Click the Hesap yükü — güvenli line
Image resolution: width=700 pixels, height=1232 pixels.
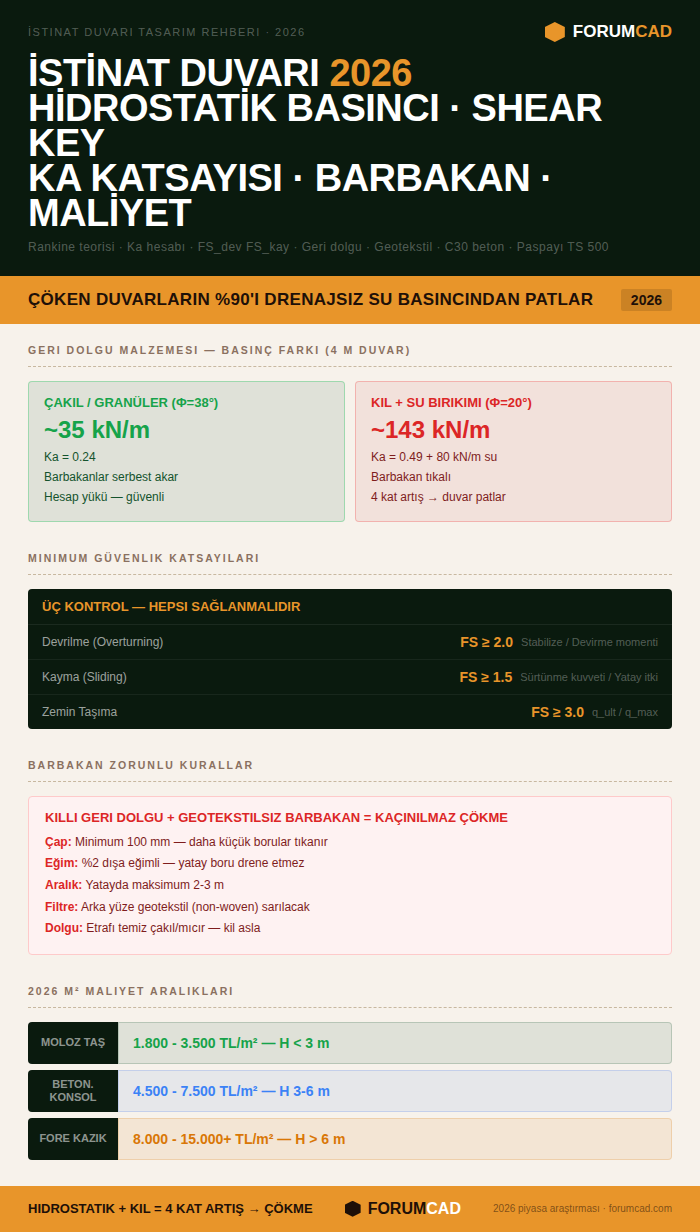coord(104,497)
